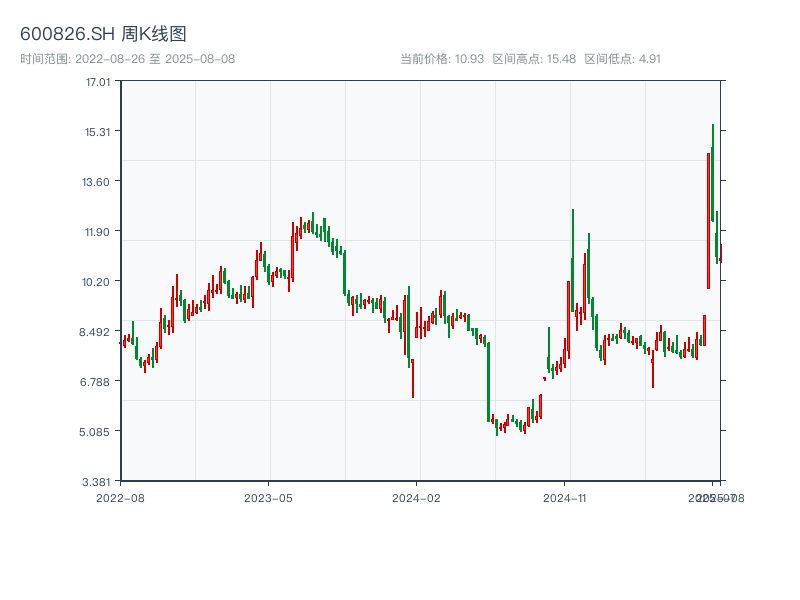Click the 17.01 y-axis label

(97, 81)
